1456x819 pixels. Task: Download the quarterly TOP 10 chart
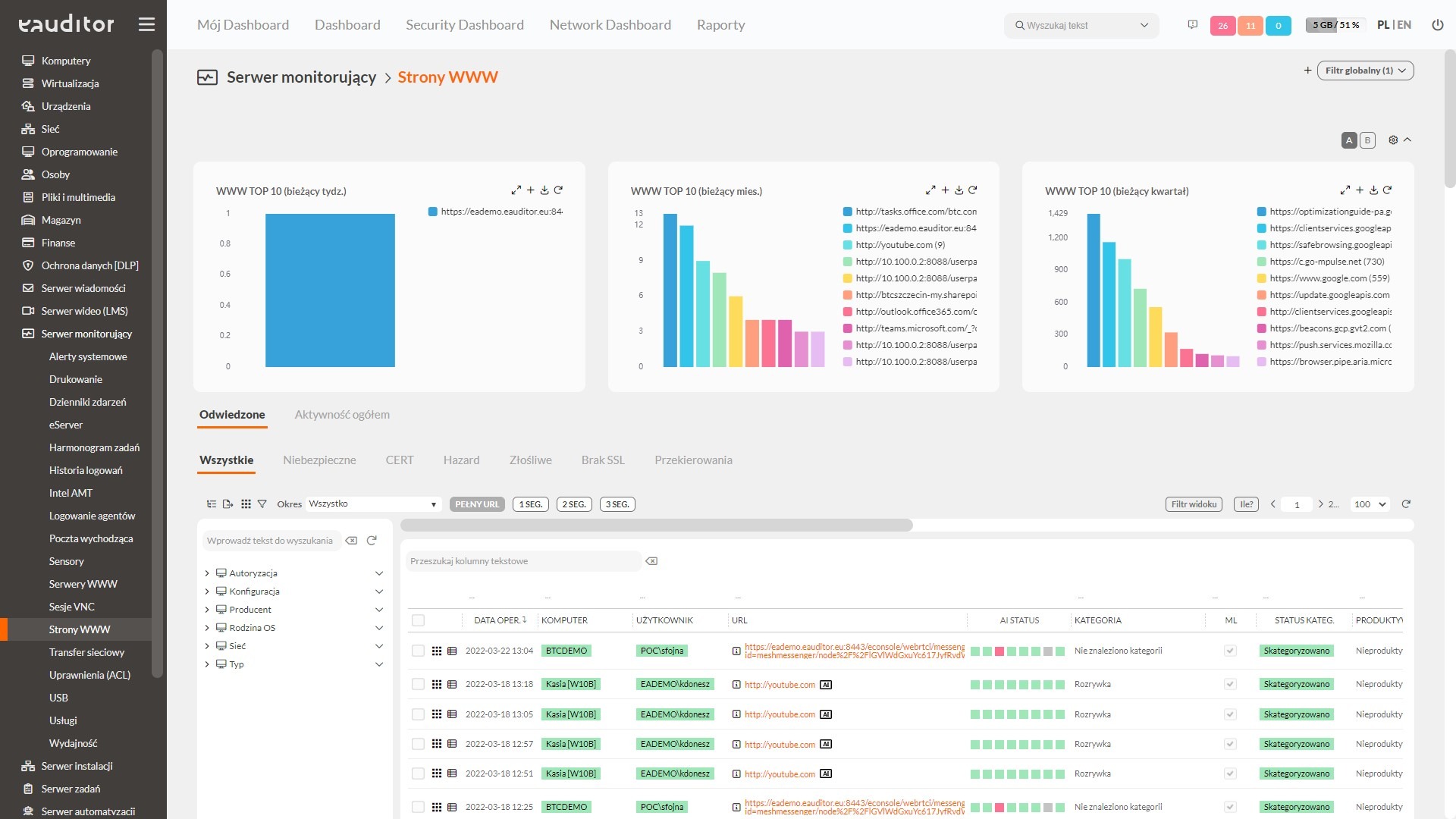coord(1373,190)
